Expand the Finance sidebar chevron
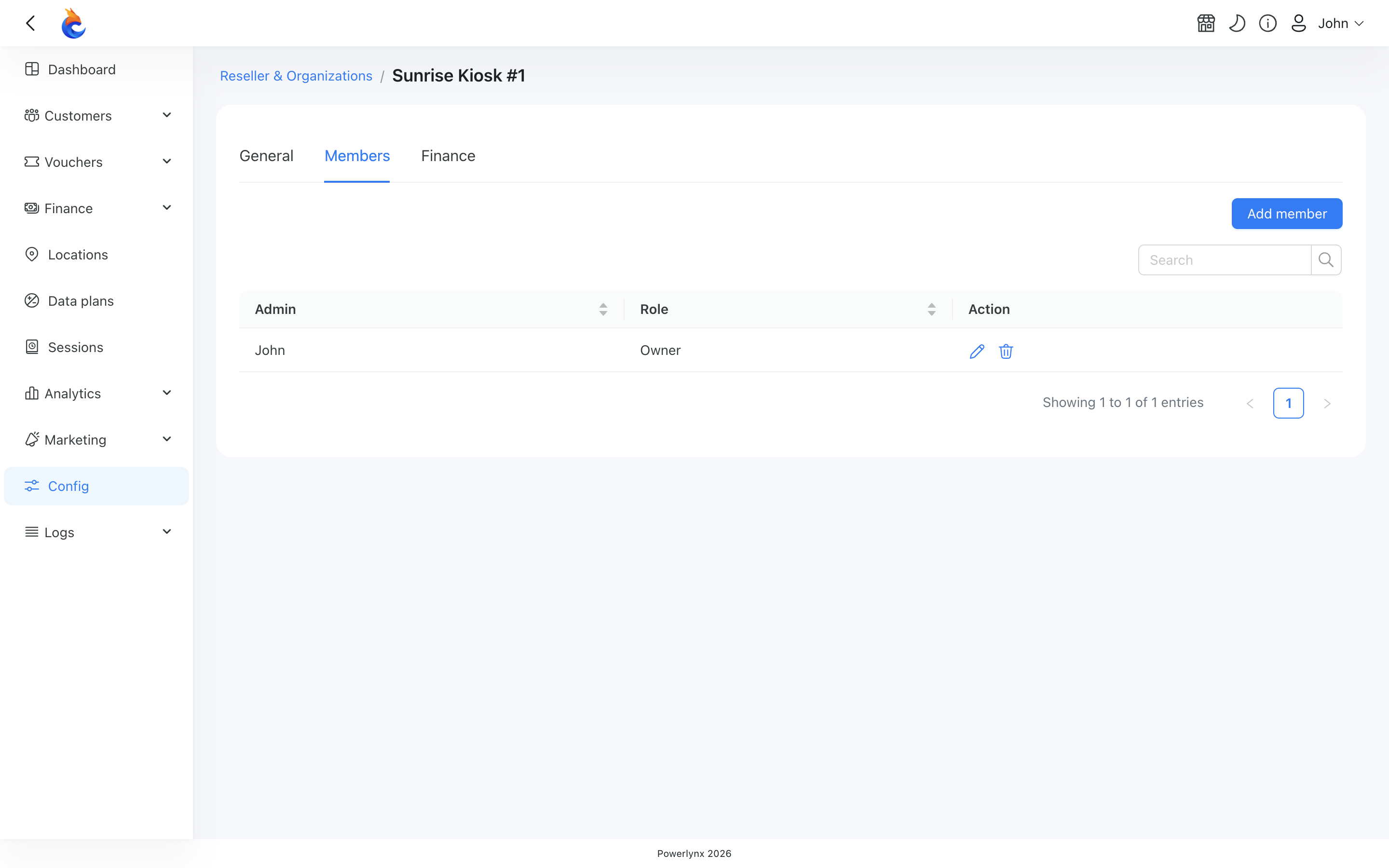The width and height of the screenshot is (1389, 868). click(x=167, y=208)
